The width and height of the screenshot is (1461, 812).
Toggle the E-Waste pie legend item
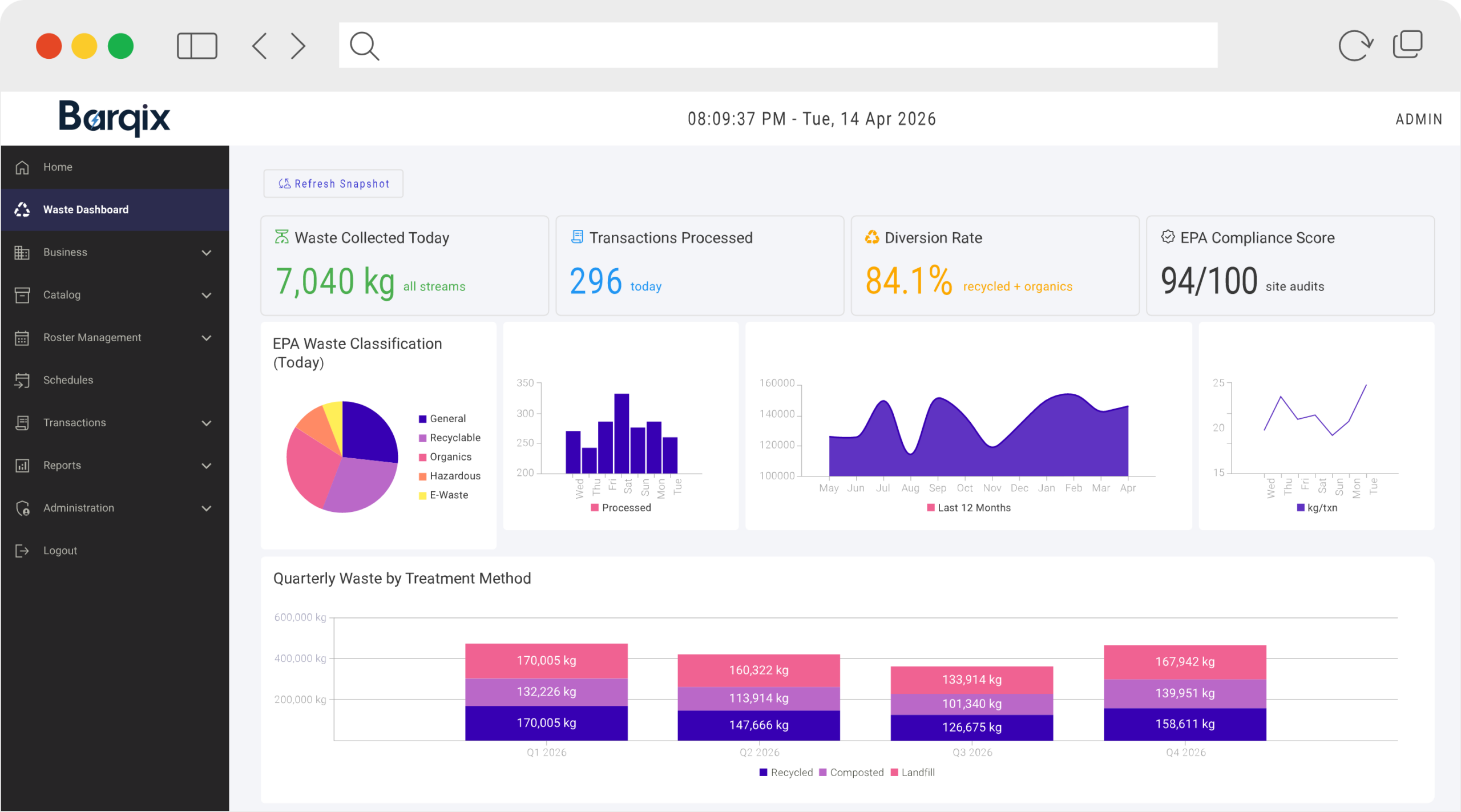point(443,495)
